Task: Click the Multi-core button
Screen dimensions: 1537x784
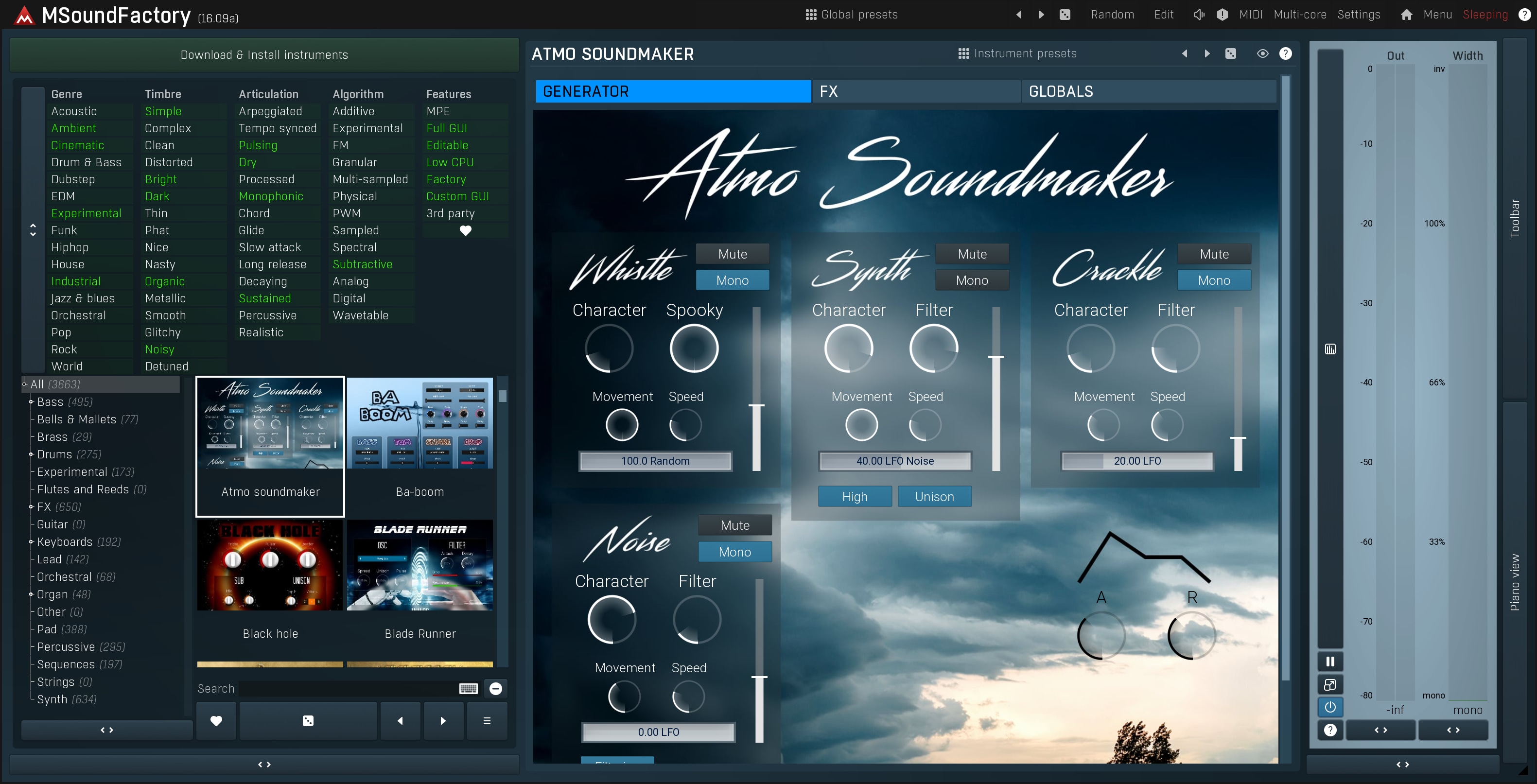Action: click(x=1300, y=14)
